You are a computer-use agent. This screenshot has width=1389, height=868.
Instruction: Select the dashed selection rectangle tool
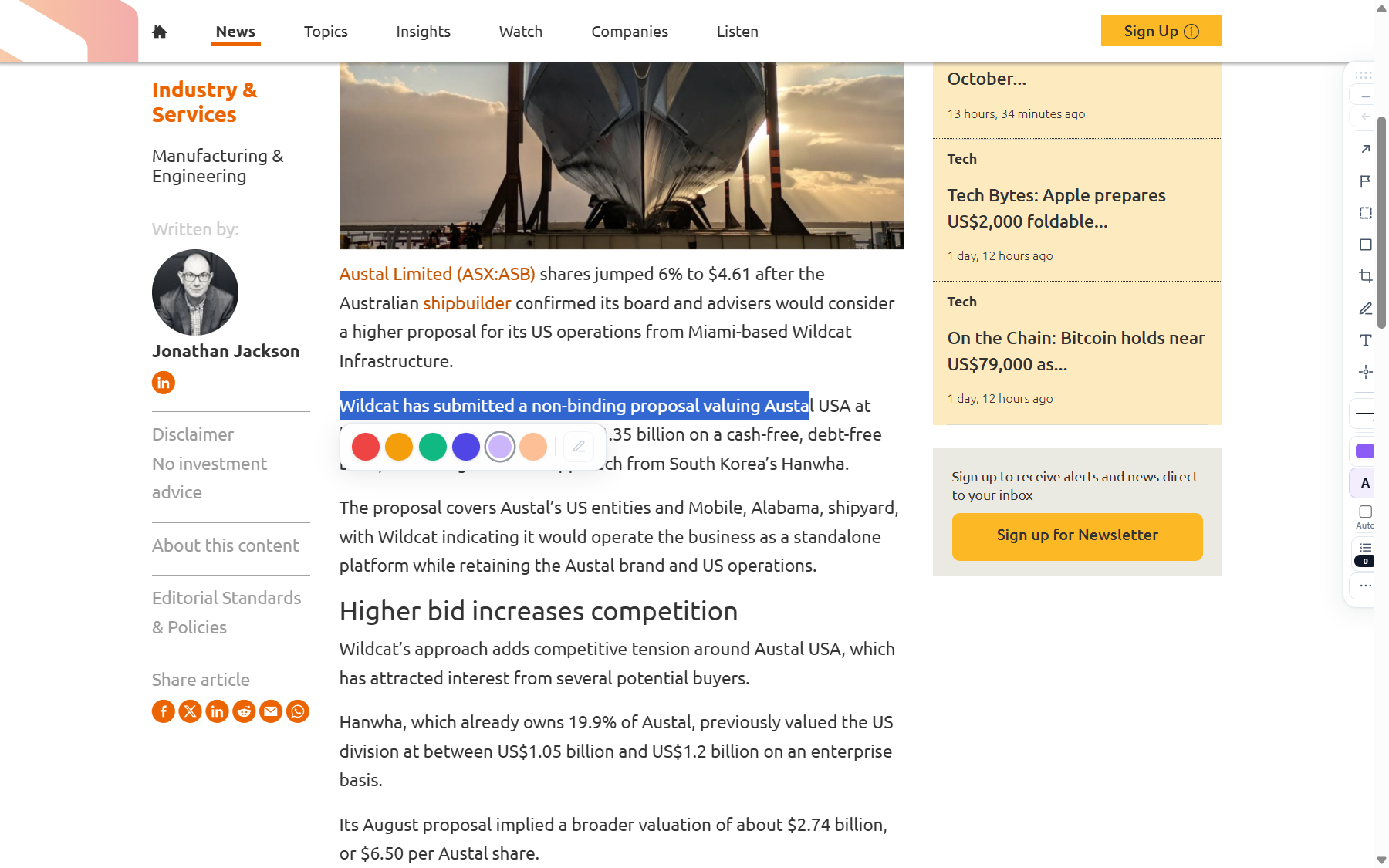(x=1365, y=213)
